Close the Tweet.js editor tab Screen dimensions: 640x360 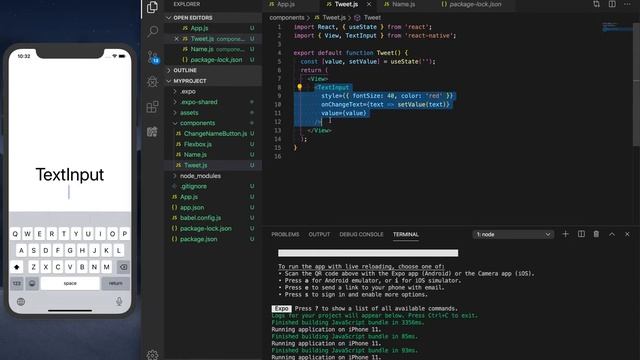click(369, 4)
